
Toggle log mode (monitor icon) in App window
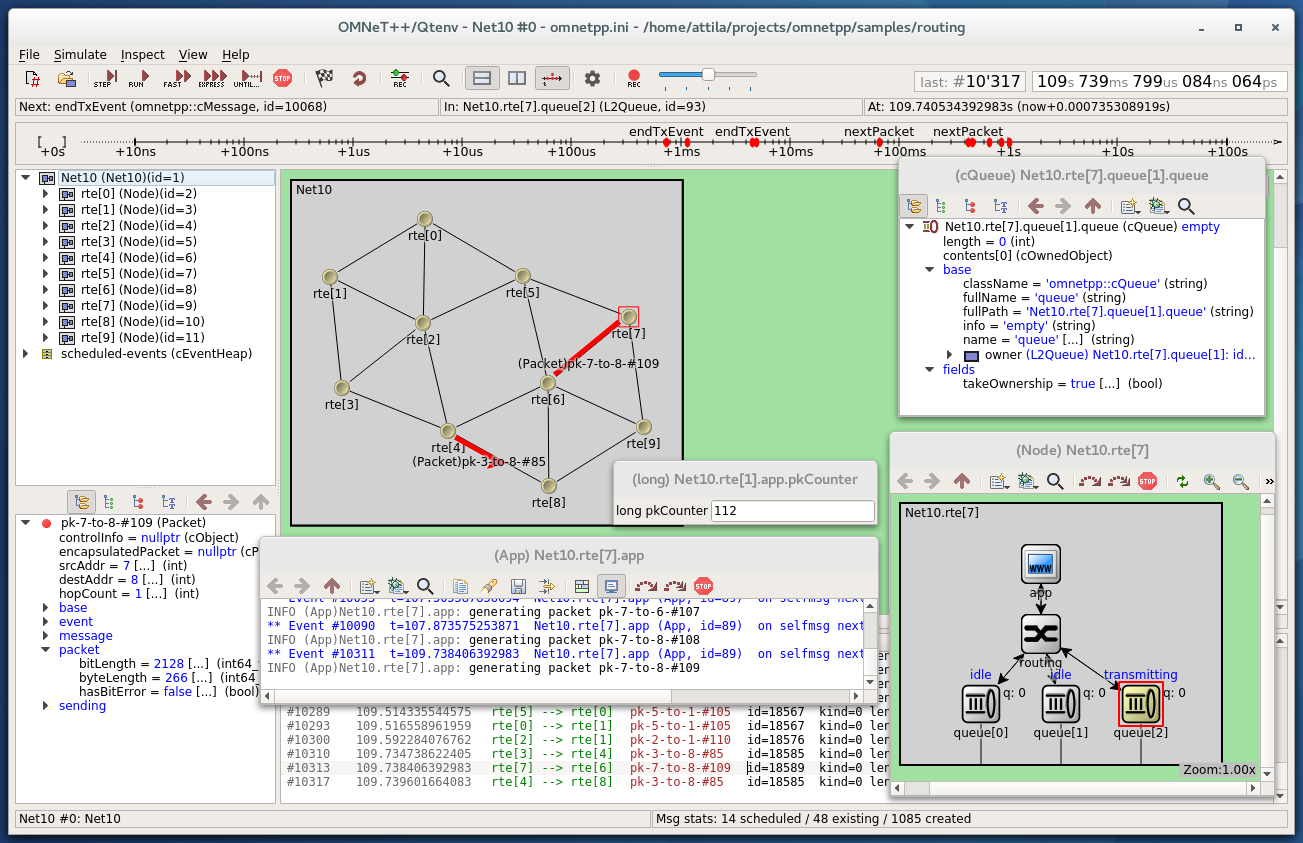coord(611,586)
